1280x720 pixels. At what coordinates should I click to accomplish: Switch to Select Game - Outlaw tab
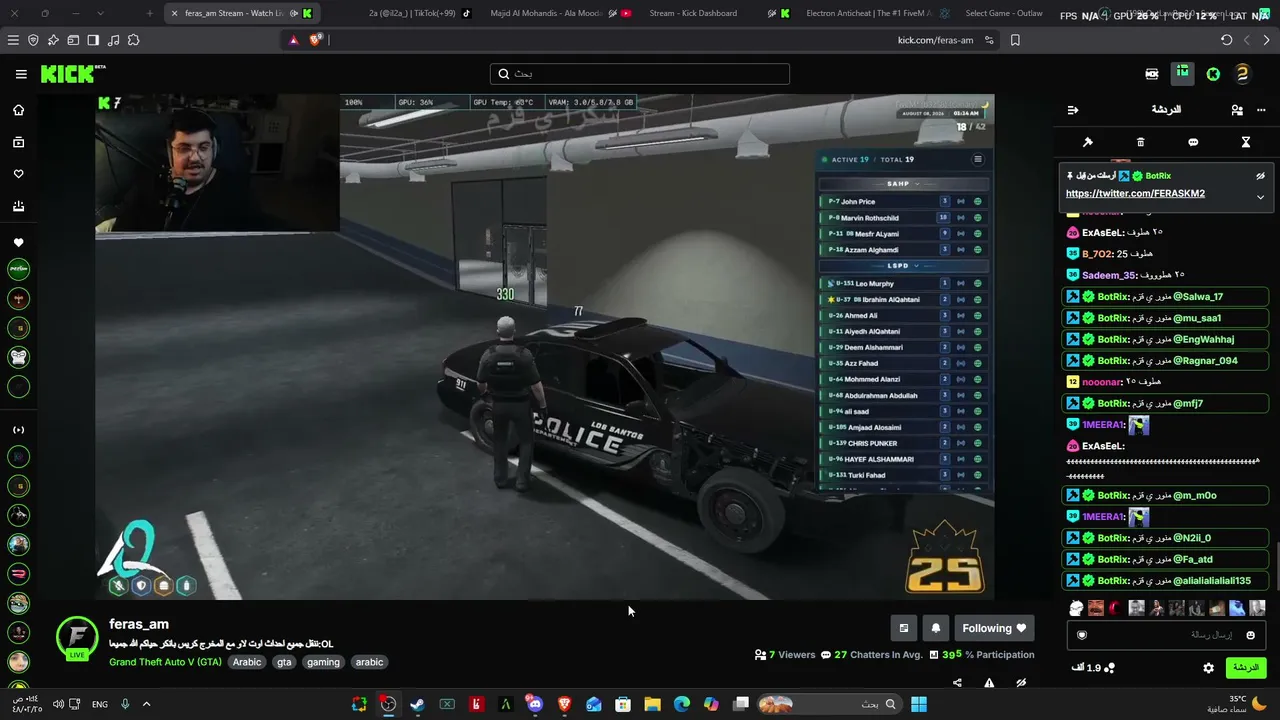1003,13
